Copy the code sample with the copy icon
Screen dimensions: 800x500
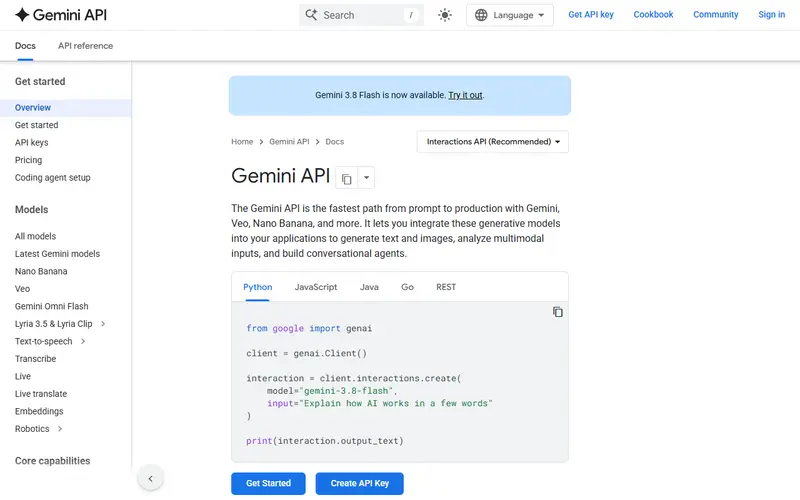click(558, 312)
